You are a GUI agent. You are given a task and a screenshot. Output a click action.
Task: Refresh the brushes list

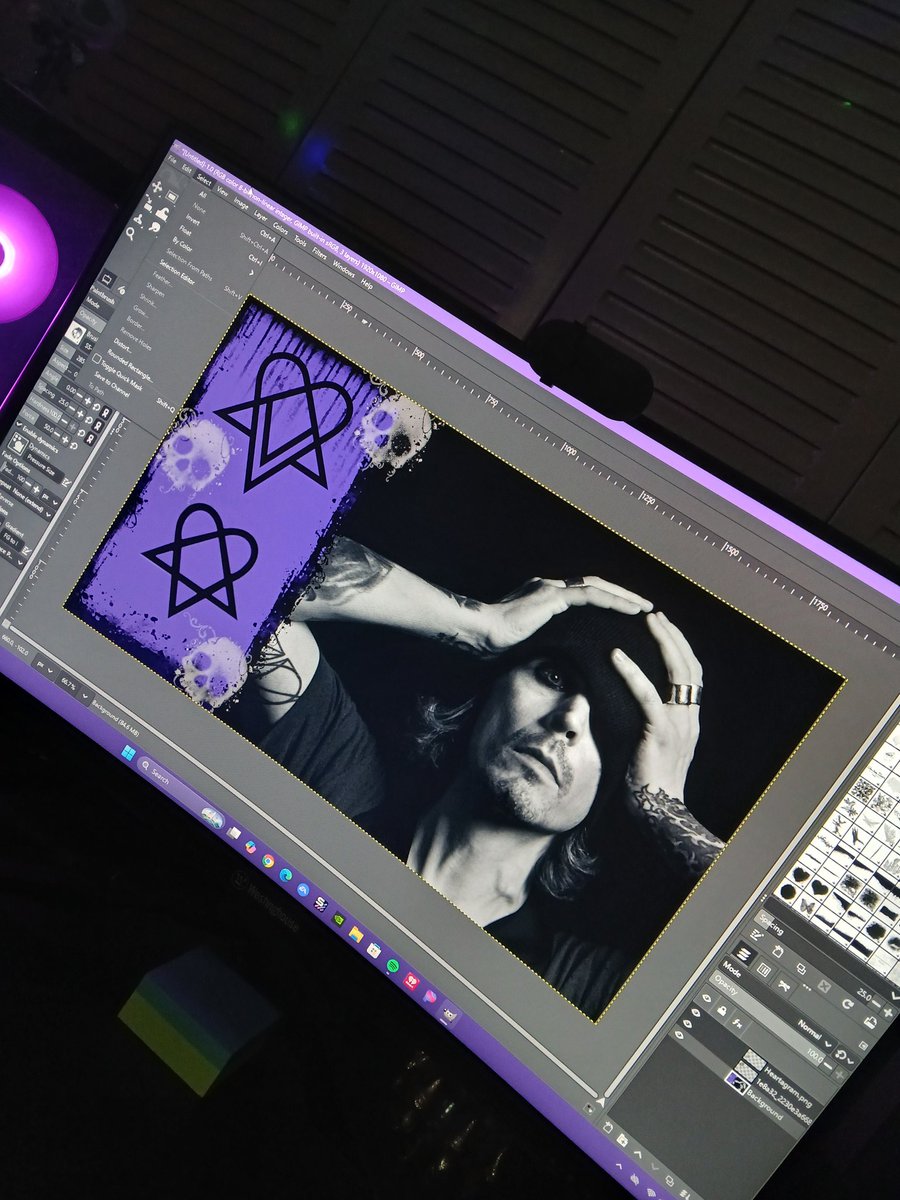click(847, 1004)
